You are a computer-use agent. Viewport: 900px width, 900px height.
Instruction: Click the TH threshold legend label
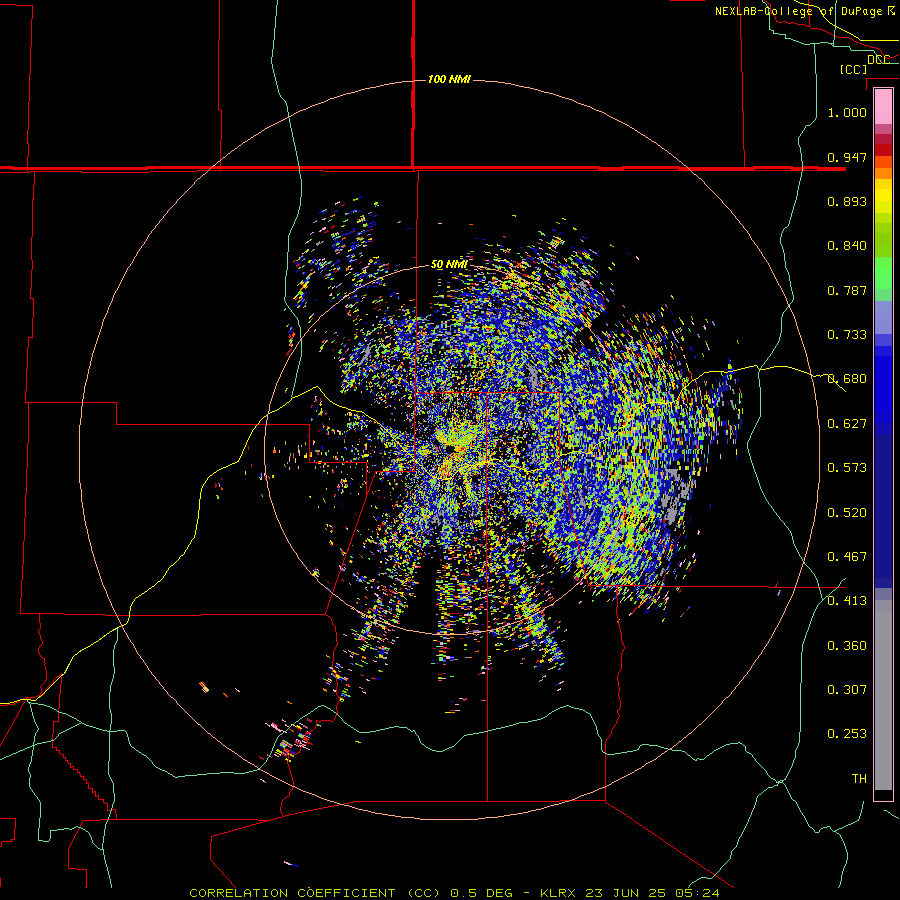(859, 779)
